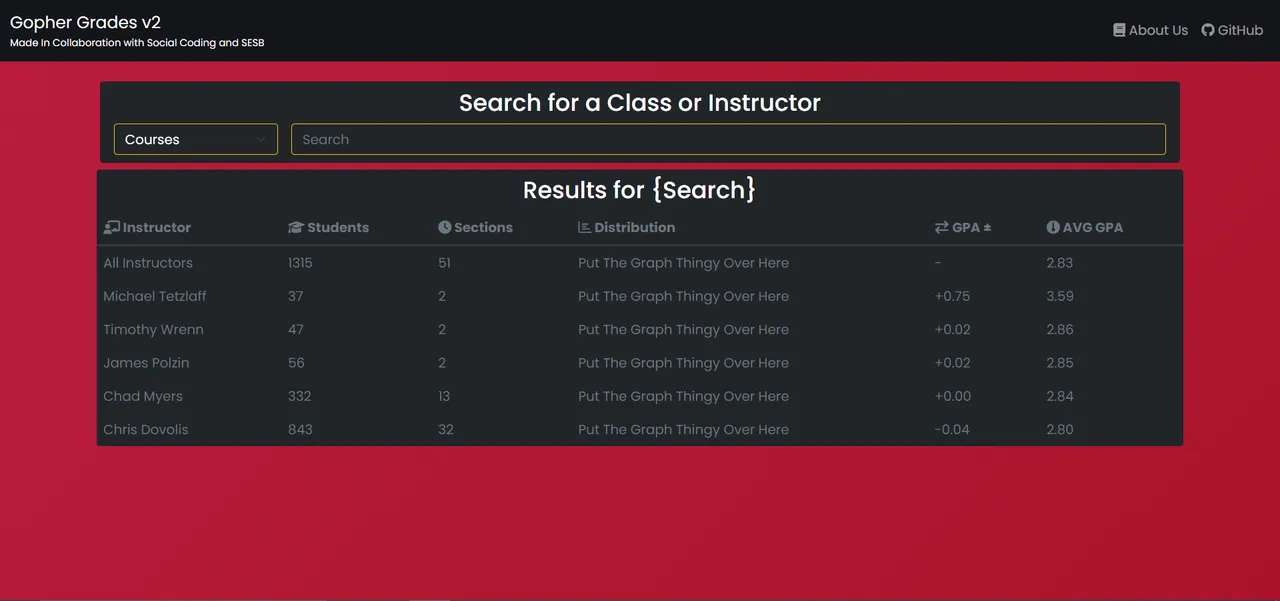Click the clock icon next to Sections
The height and width of the screenshot is (601, 1280).
pos(444,227)
